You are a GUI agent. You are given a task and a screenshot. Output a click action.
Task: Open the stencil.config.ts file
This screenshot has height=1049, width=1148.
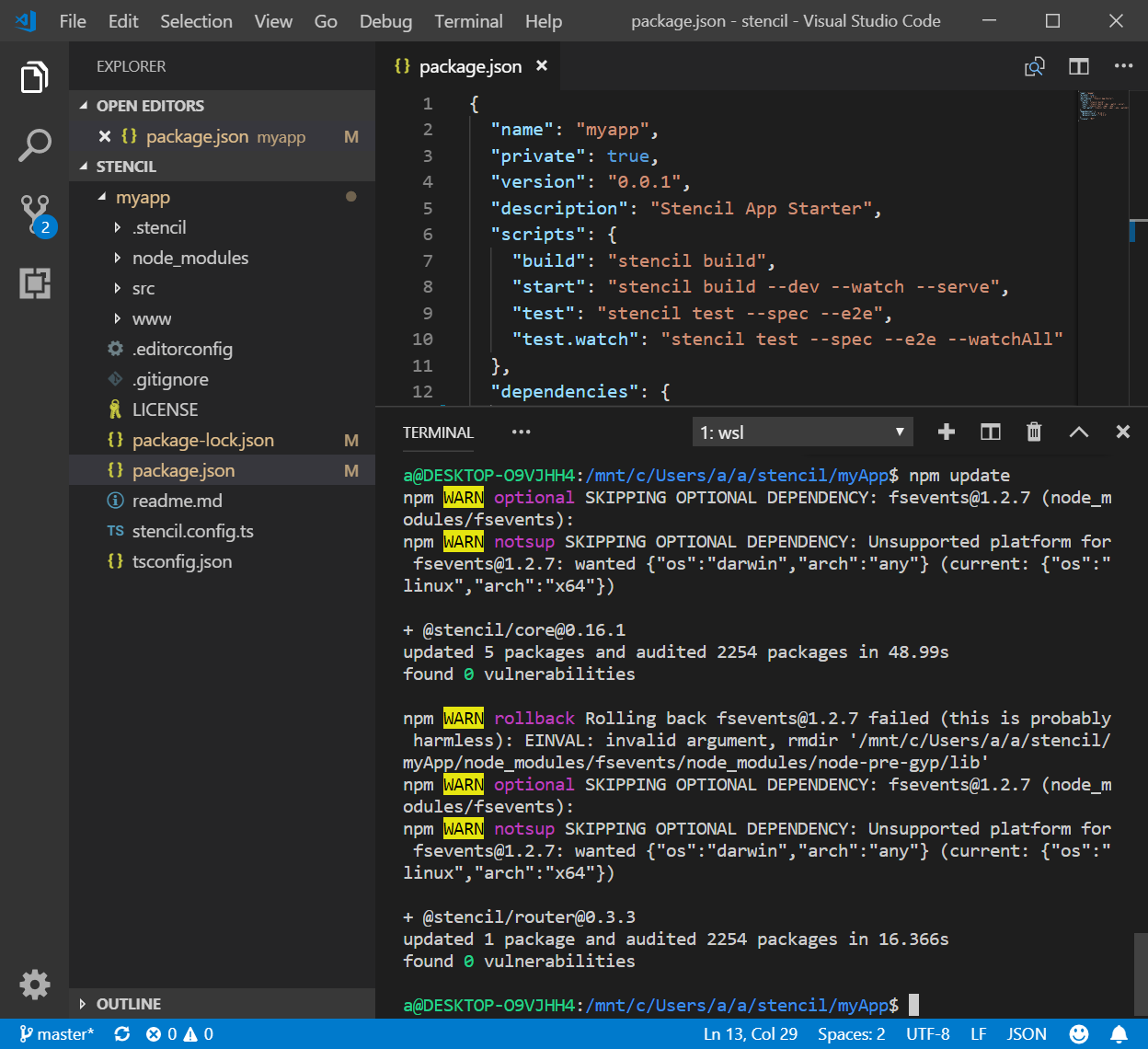pos(222,531)
